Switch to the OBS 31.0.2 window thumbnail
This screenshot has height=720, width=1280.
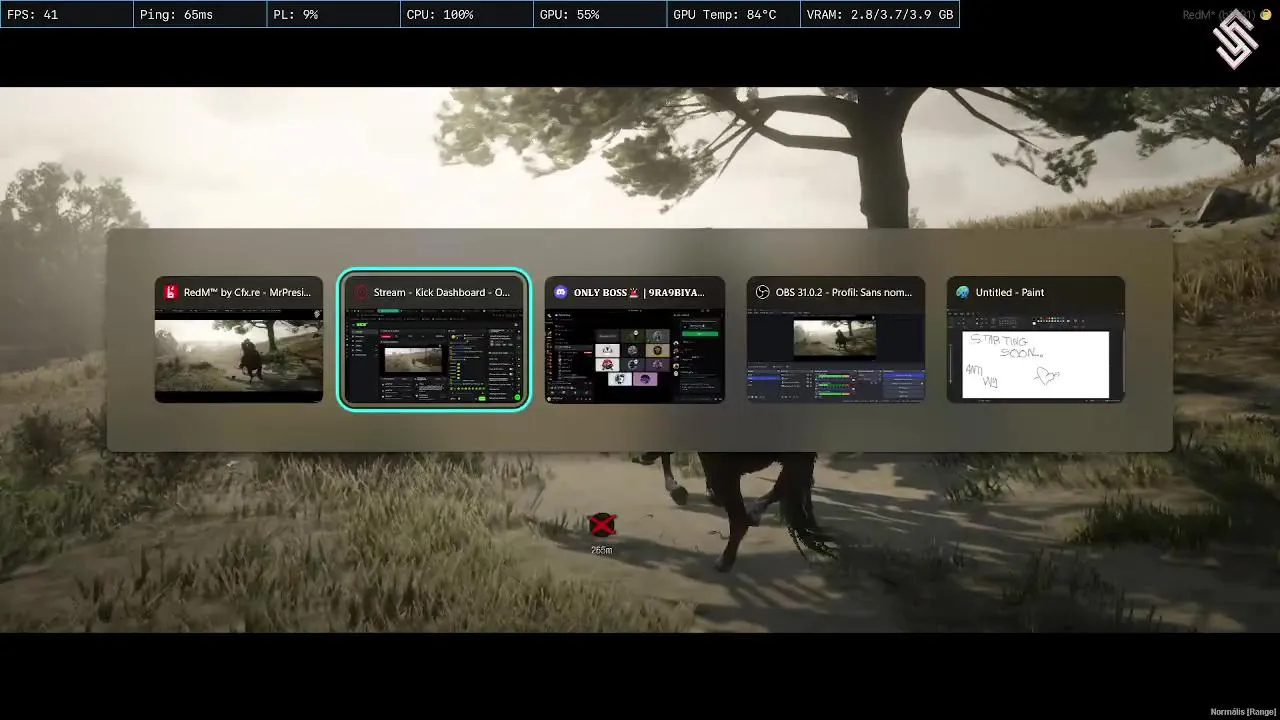coord(836,340)
